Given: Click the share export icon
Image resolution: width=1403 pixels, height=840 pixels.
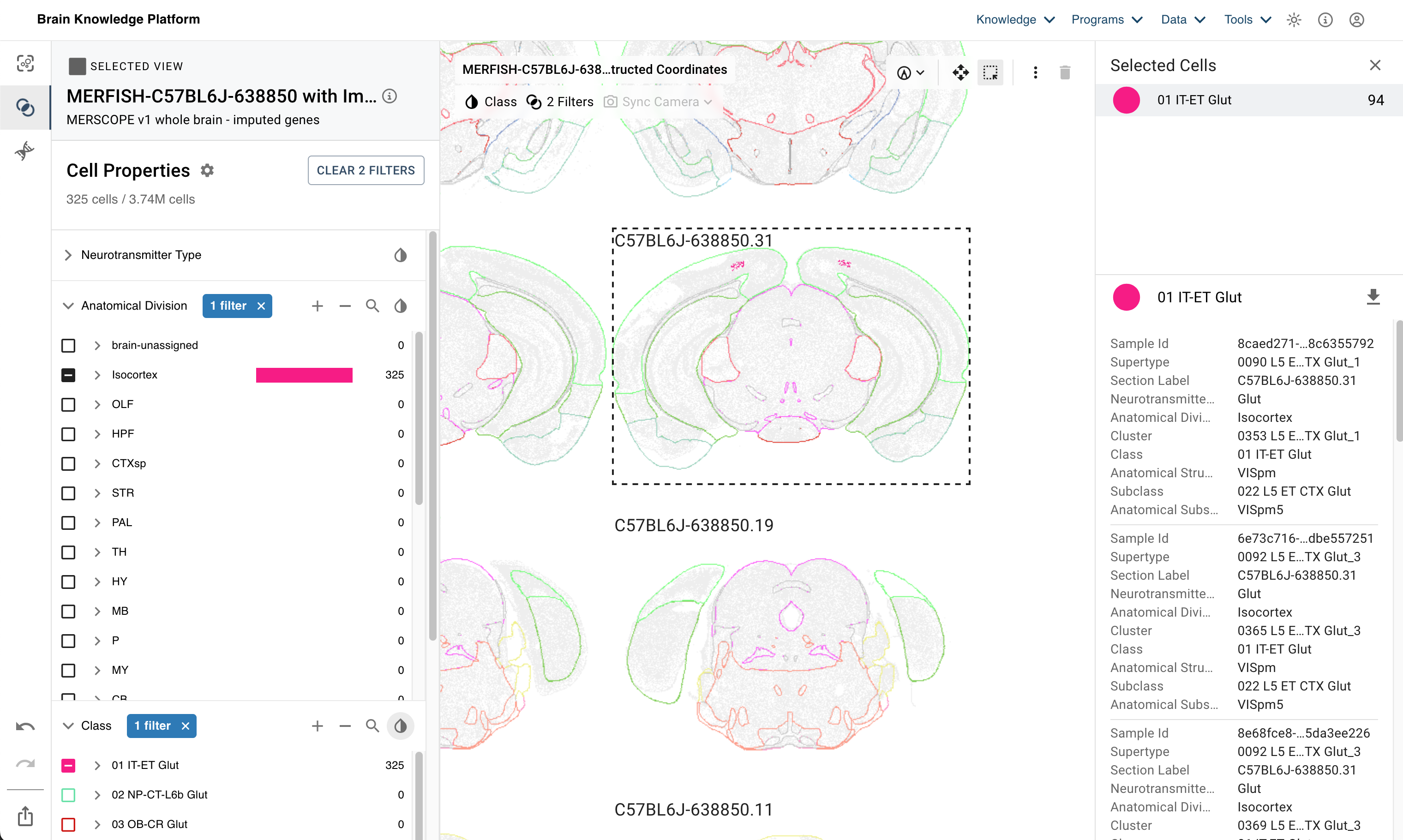Looking at the screenshot, I should click(x=25, y=816).
